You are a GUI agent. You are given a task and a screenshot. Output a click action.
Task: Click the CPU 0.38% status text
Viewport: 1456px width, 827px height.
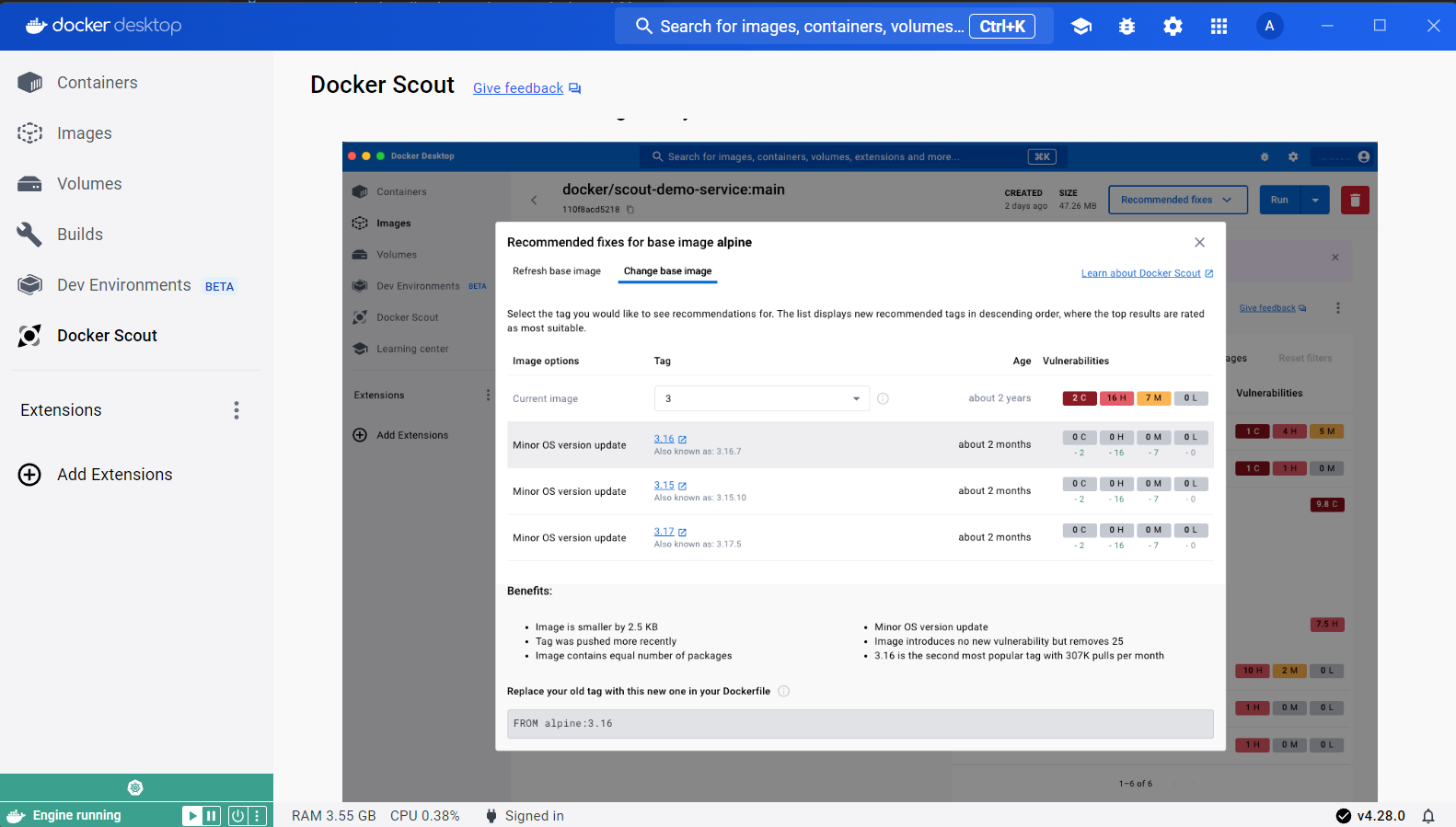click(424, 816)
